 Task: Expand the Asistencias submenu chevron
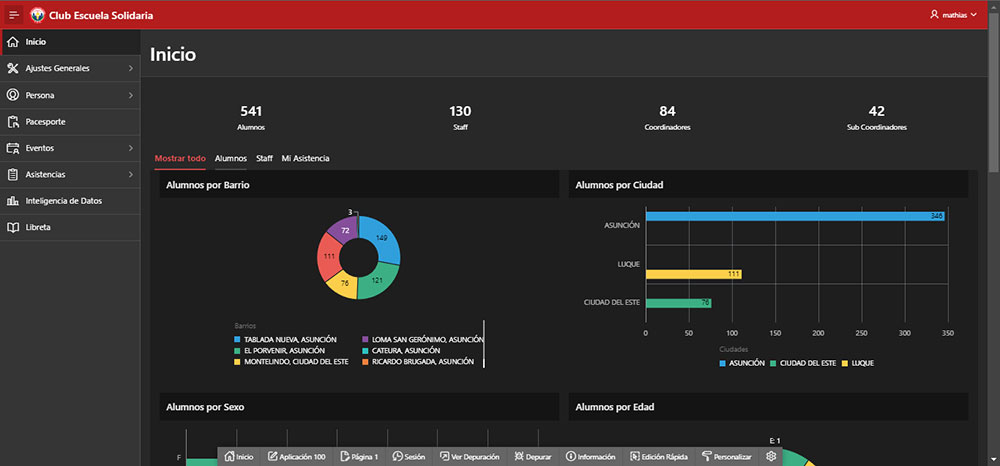[130, 175]
